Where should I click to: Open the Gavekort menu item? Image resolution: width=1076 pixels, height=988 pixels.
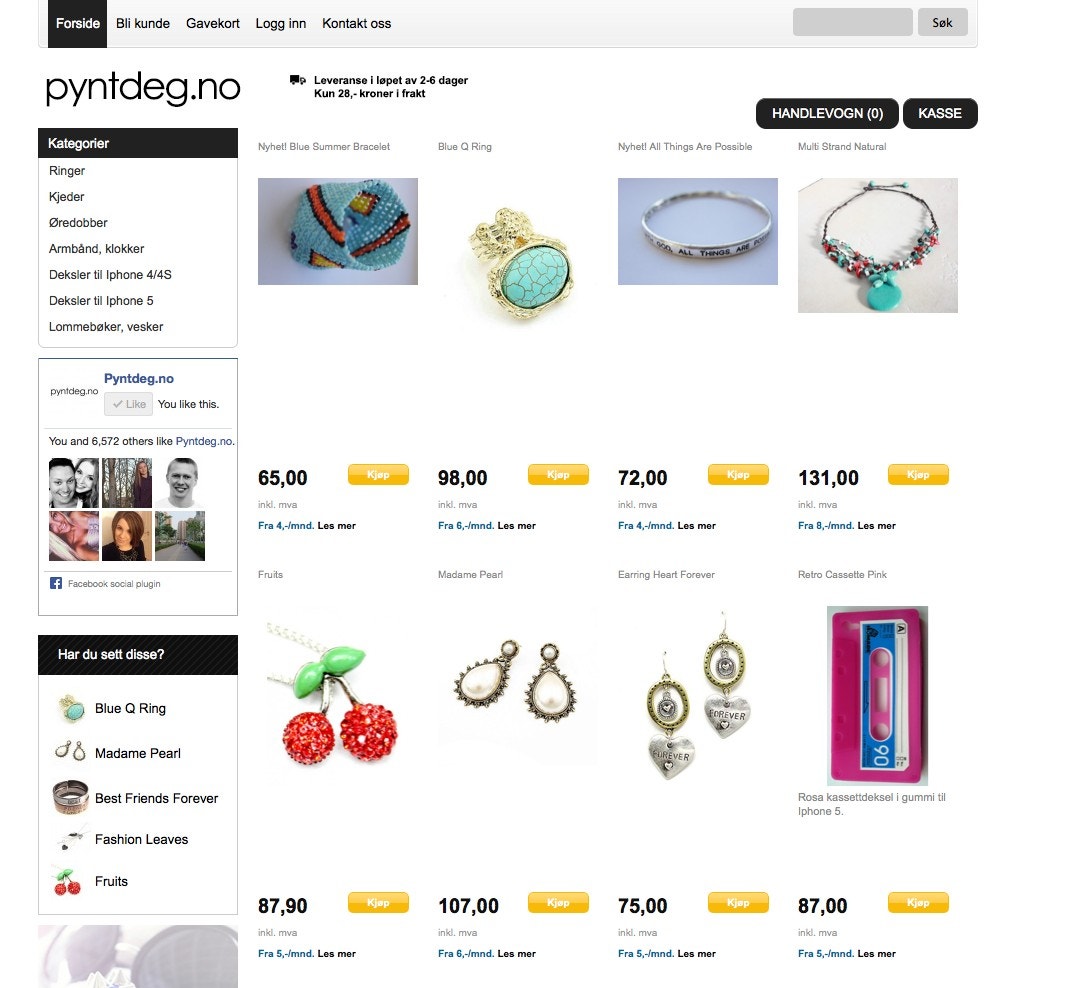tap(213, 23)
